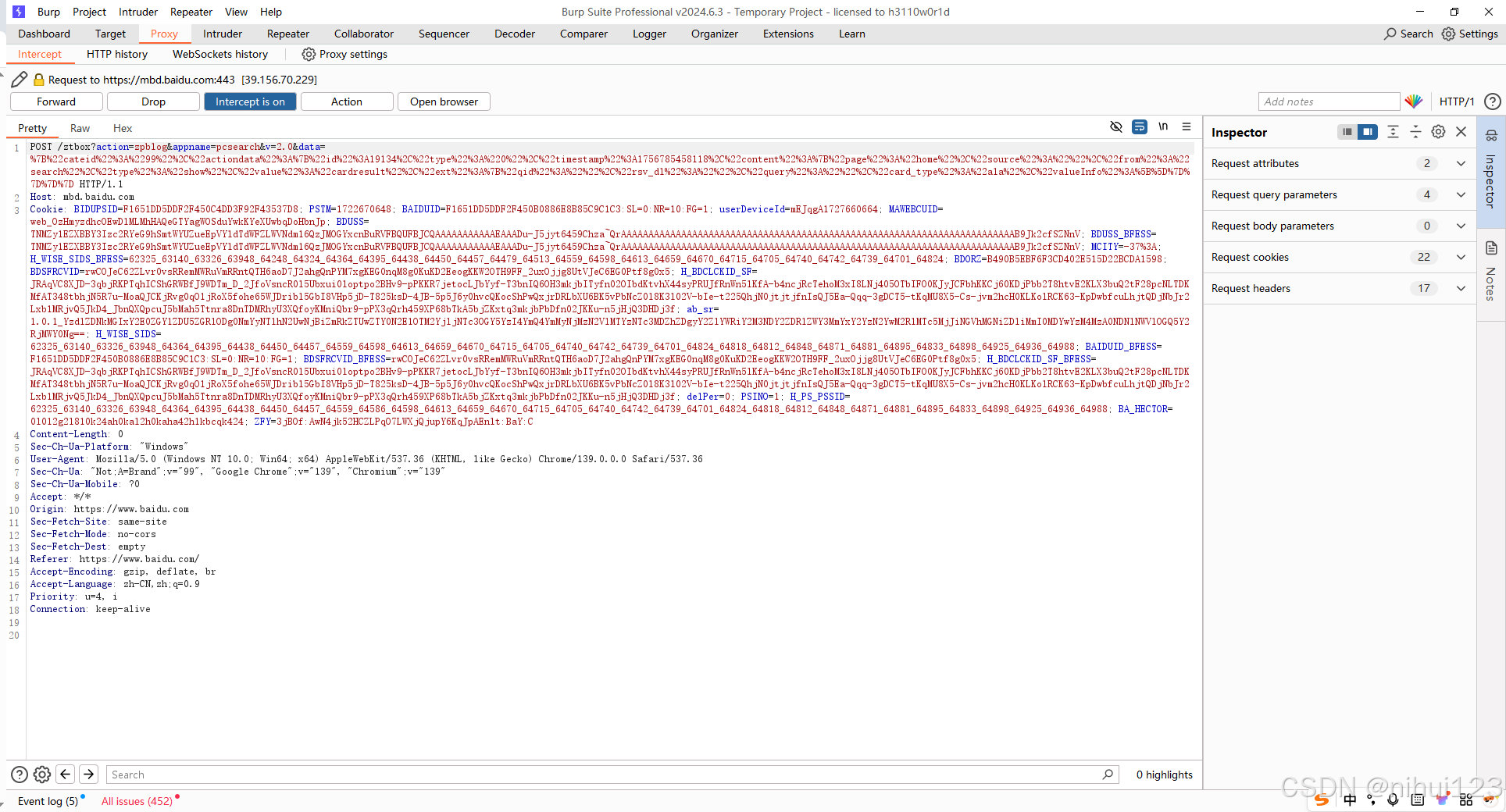Open All issues (452) link
This screenshot has height=812, width=1506.
pyautogui.click(x=137, y=801)
